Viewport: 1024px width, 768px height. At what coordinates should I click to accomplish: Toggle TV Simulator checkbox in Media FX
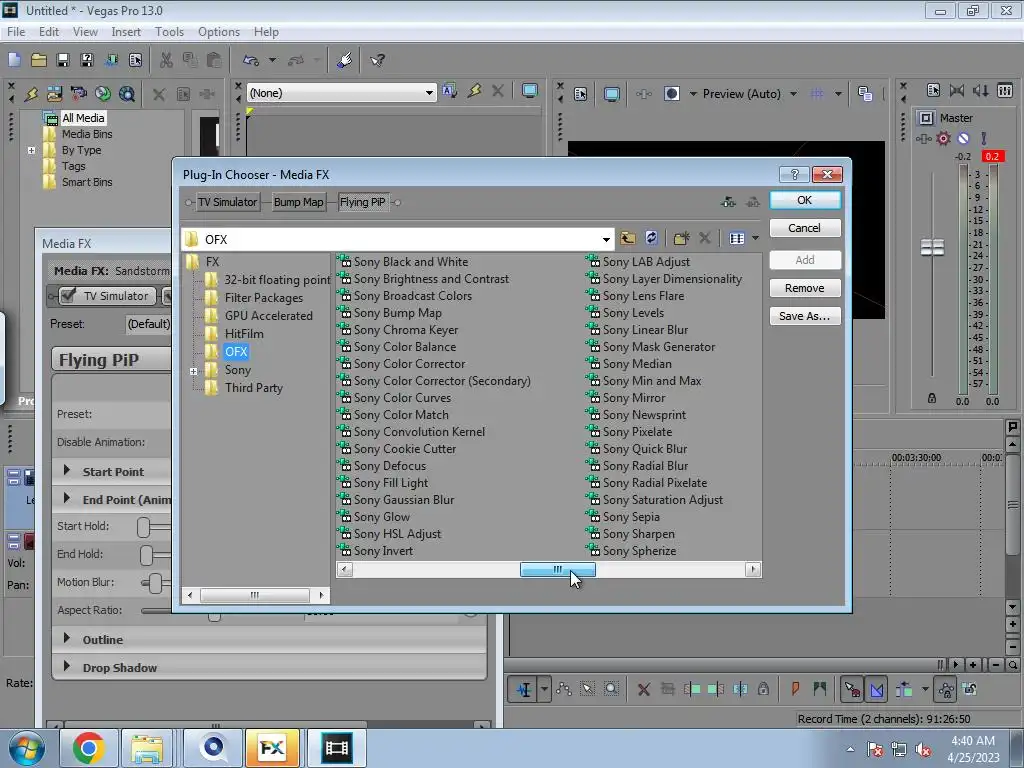(x=68, y=296)
